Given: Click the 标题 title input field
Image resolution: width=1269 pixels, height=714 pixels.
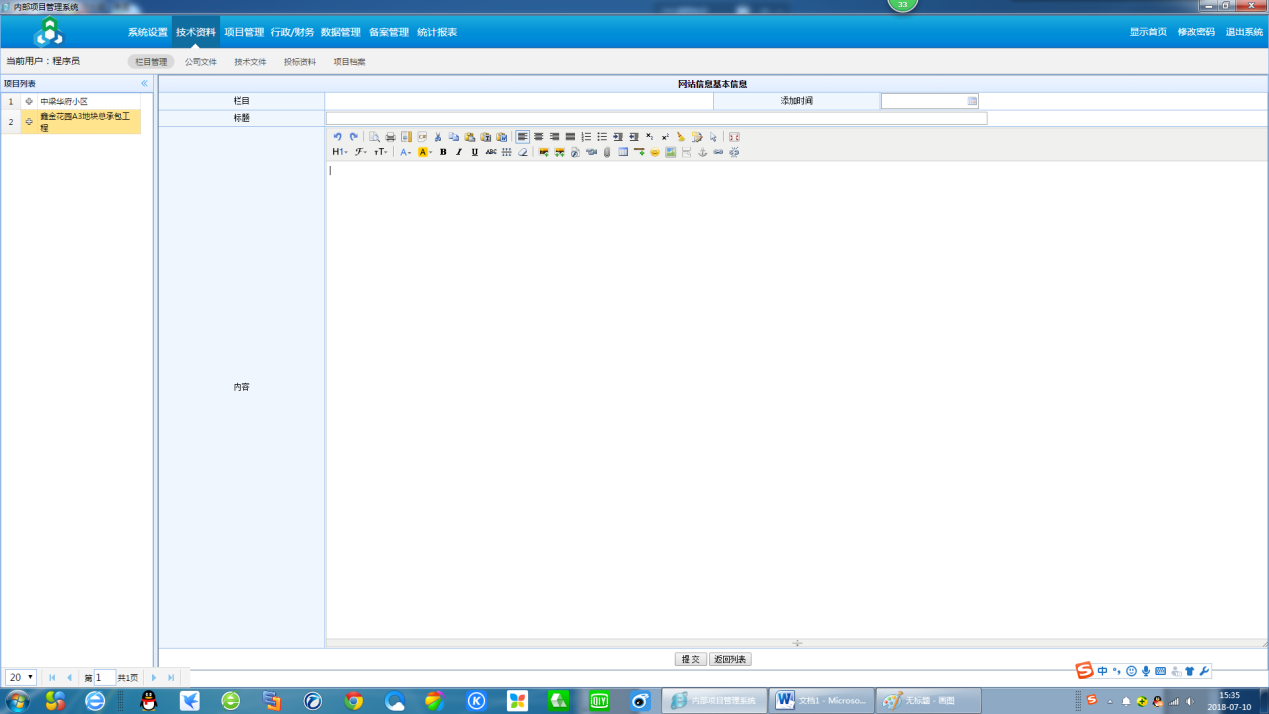Looking at the screenshot, I should (656, 118).
